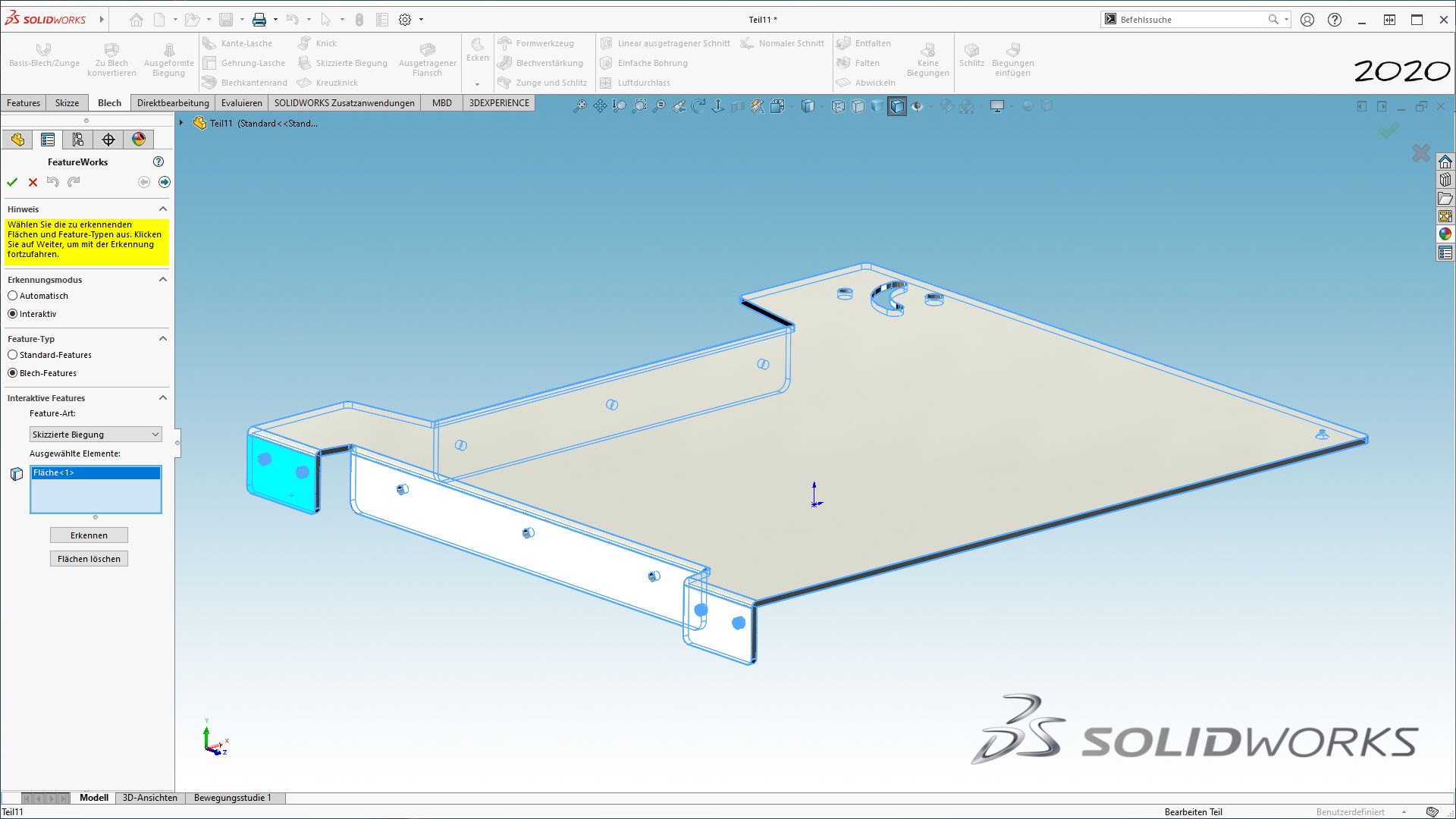Open the Options gear dropdown arrow
Image resolution: width=1456 pixels, height=819 pixels.
pyautogui.click(x=421, y=20)
